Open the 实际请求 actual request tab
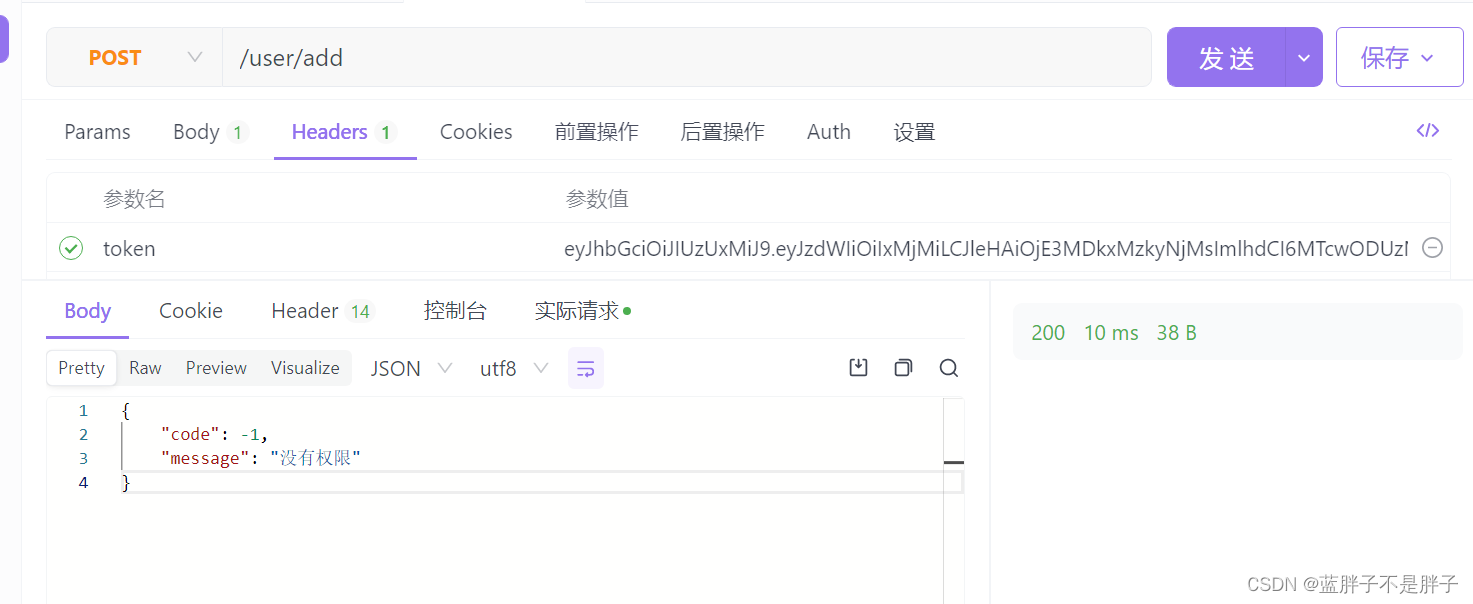This screenshot has width=1473, height=604. click(582, 311)
